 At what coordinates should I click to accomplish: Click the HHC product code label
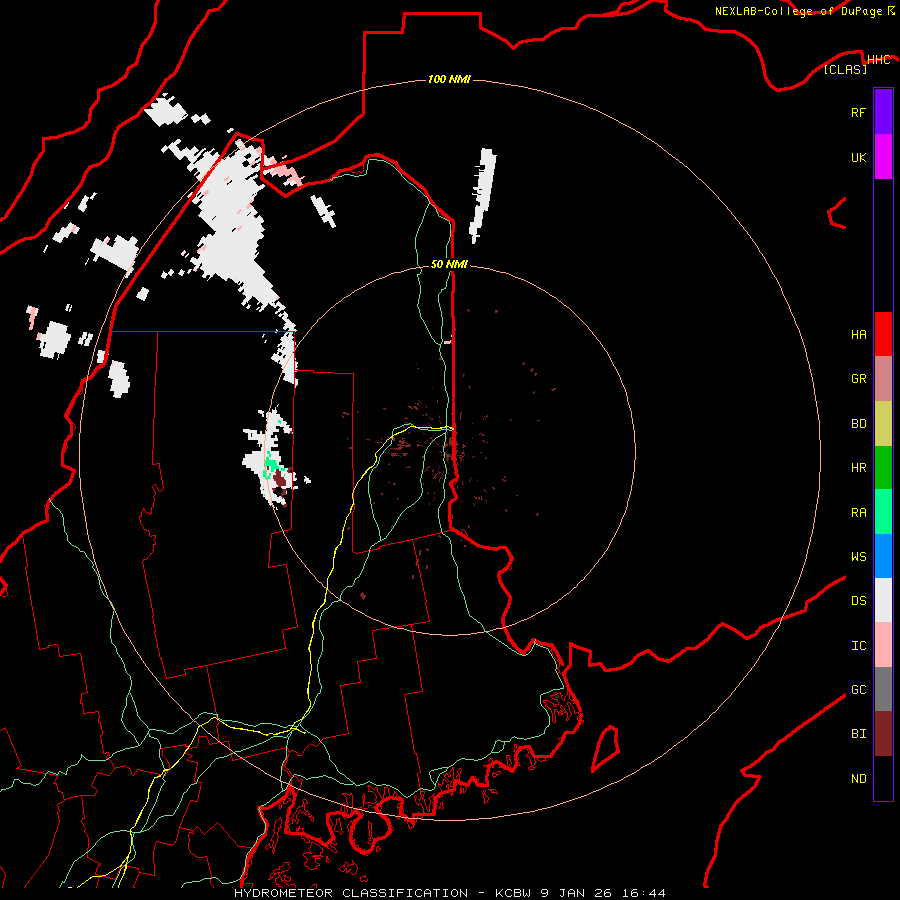[878, 60]
